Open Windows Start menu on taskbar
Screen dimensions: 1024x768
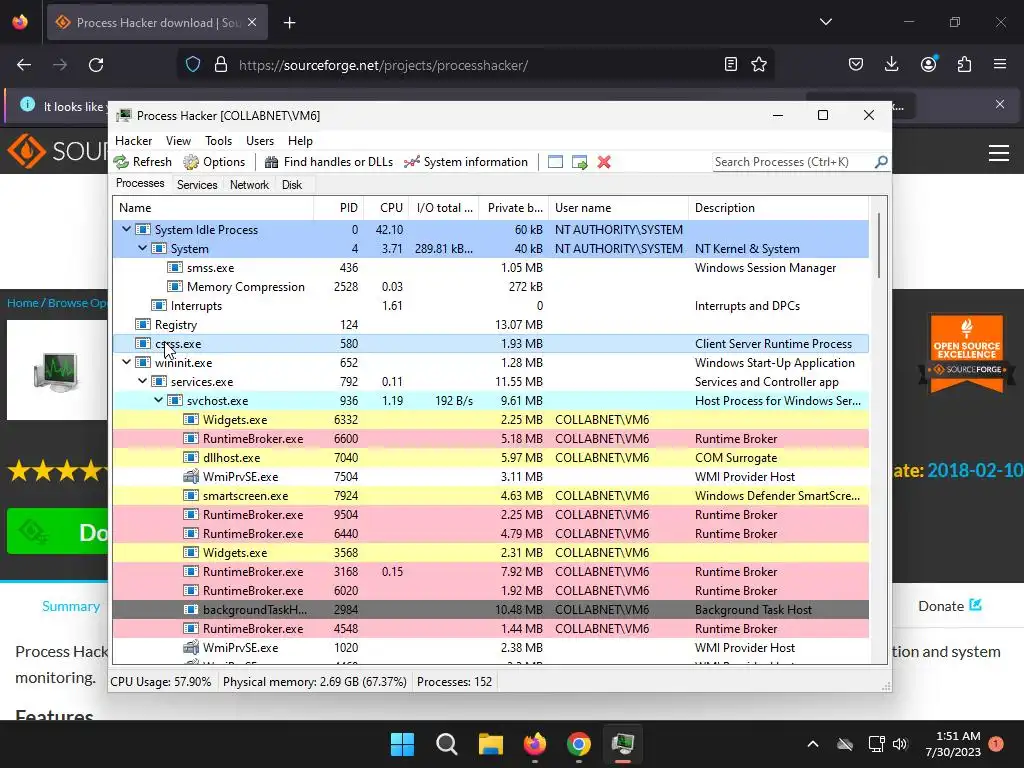click(402, 744)
